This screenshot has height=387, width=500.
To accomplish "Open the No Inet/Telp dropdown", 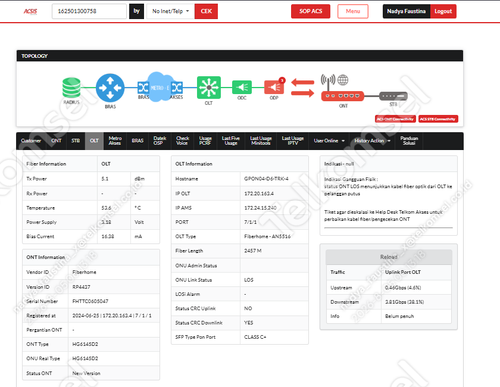I will 171,11.
